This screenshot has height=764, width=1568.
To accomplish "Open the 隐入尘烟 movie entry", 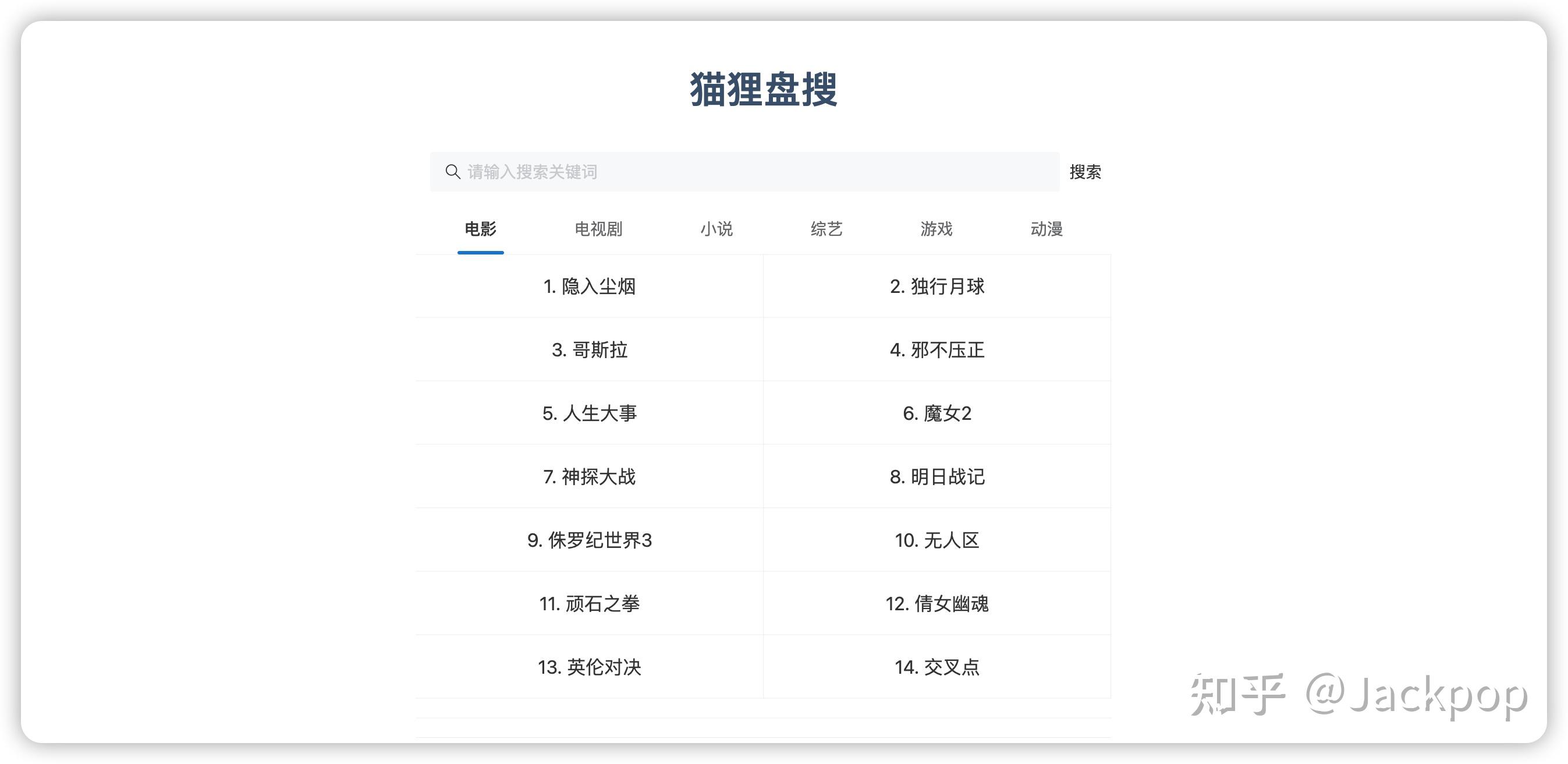I will point(589,286).
